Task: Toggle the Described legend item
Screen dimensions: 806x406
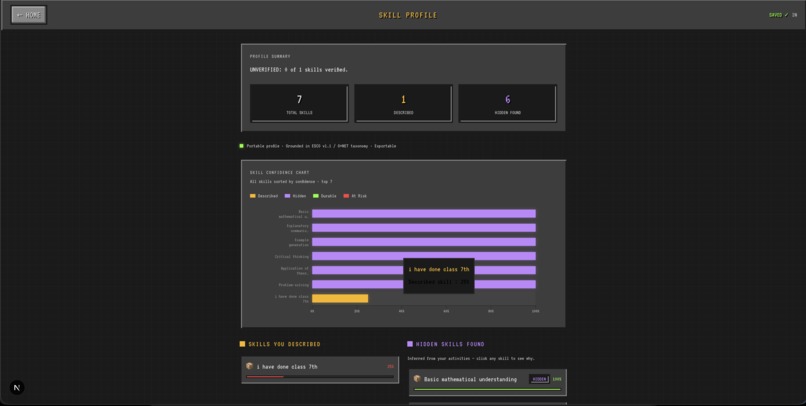Action: coord(264,196)
